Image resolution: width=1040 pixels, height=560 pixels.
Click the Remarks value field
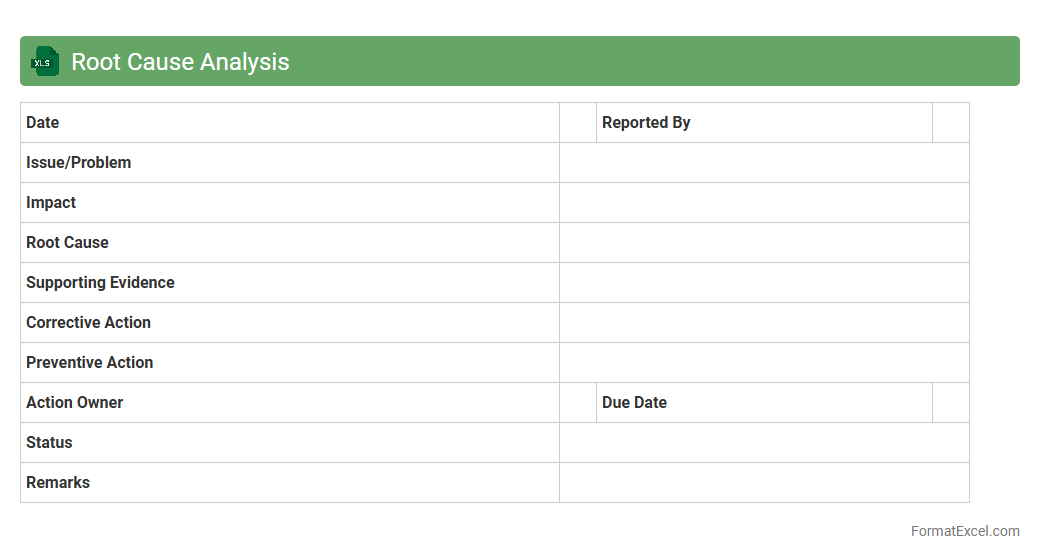(x=764, y=483)
